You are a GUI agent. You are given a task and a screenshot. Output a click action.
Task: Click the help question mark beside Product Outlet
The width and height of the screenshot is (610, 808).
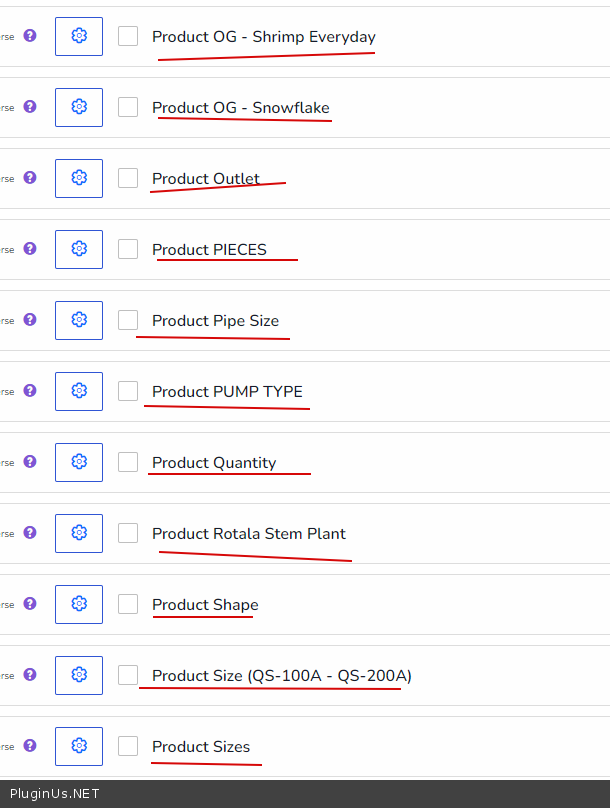pos(30,178)
